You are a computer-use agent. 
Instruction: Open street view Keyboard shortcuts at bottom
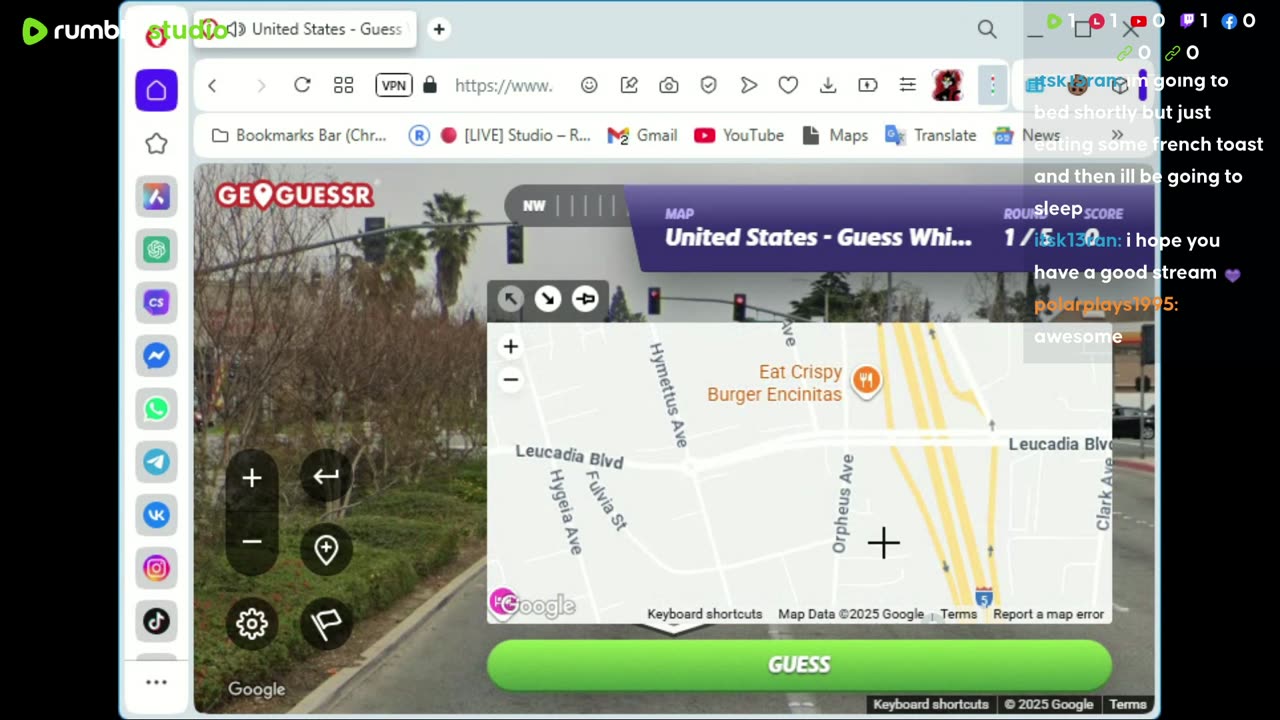point(930,705)
